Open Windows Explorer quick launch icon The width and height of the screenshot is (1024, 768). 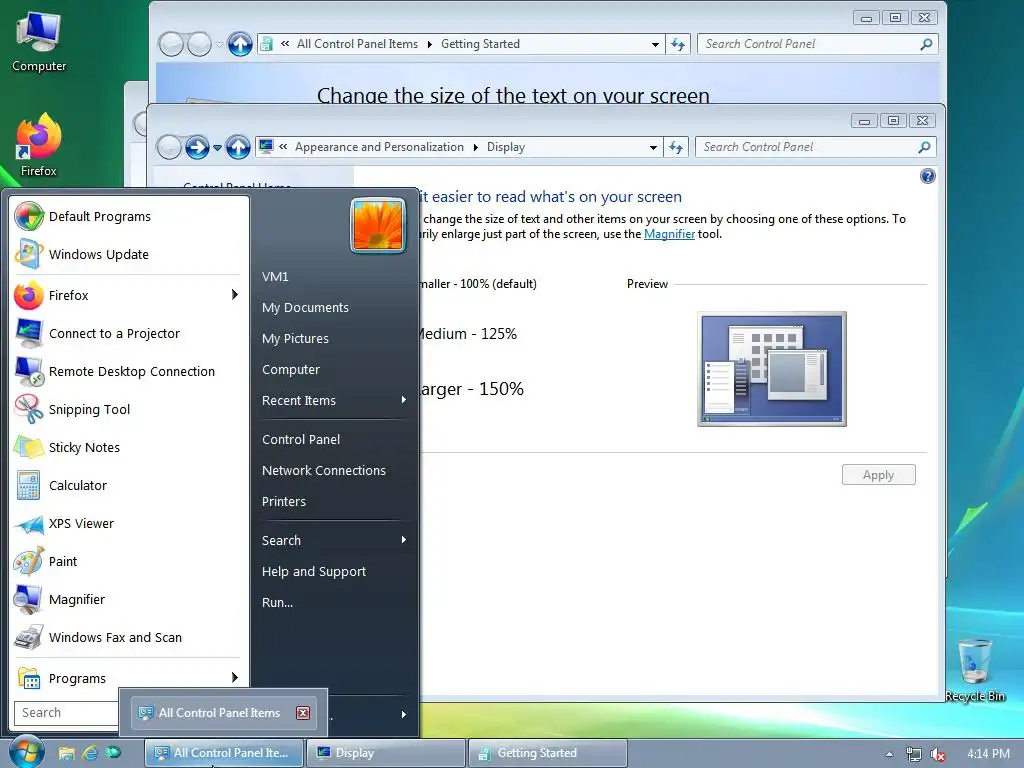coord(66,753)
